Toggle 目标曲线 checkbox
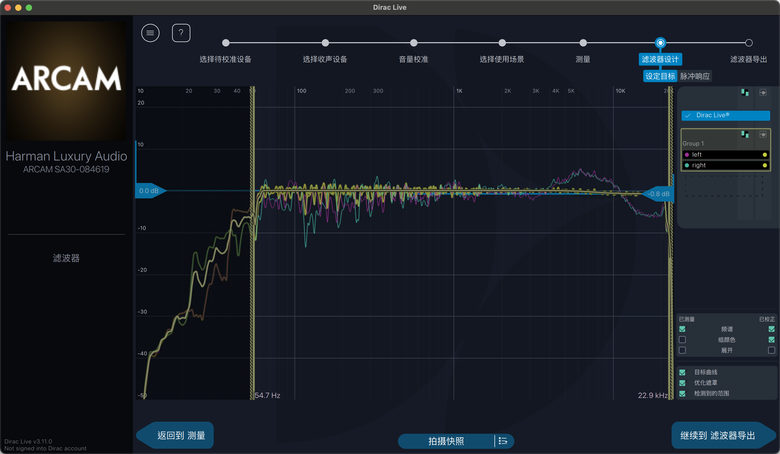Screen dimensions: 780x454 click(x=682, y=372)
